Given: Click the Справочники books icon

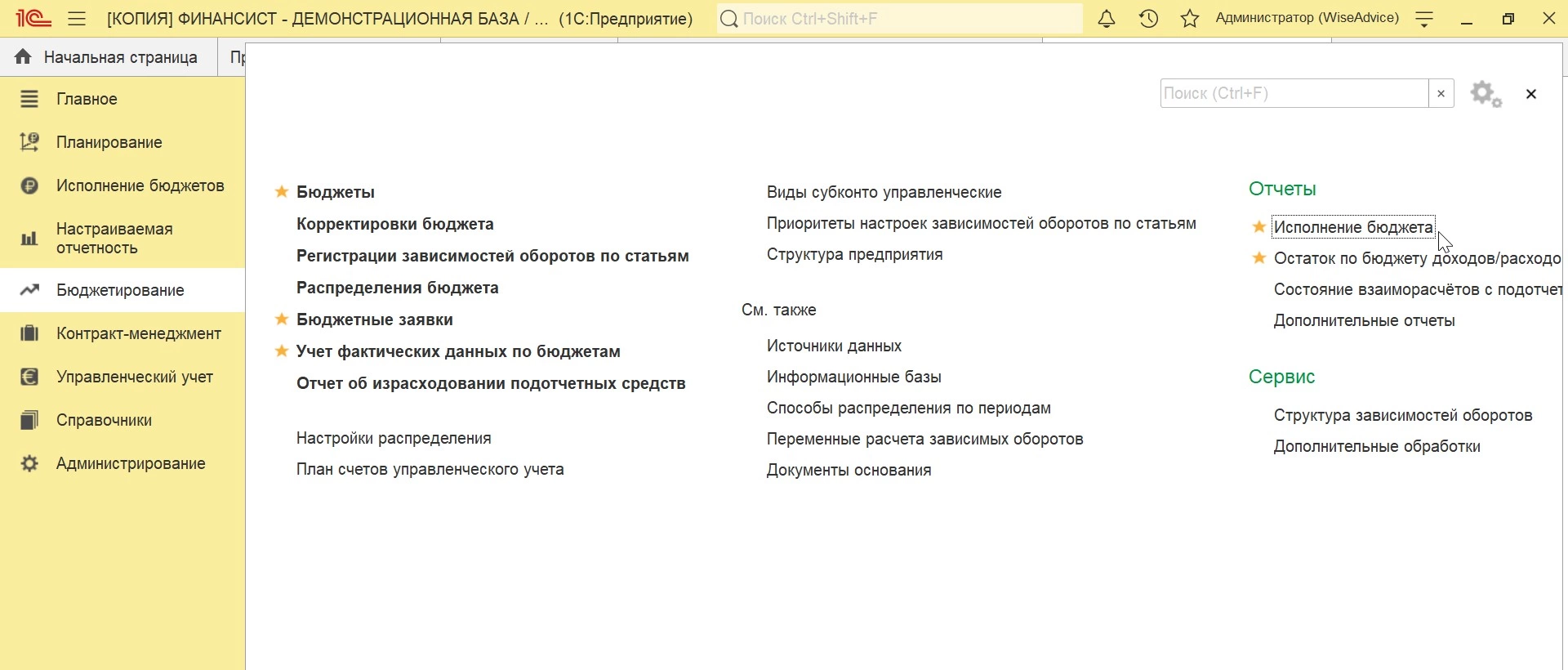Looking at the screenshot, I should (x=29, y=420).
